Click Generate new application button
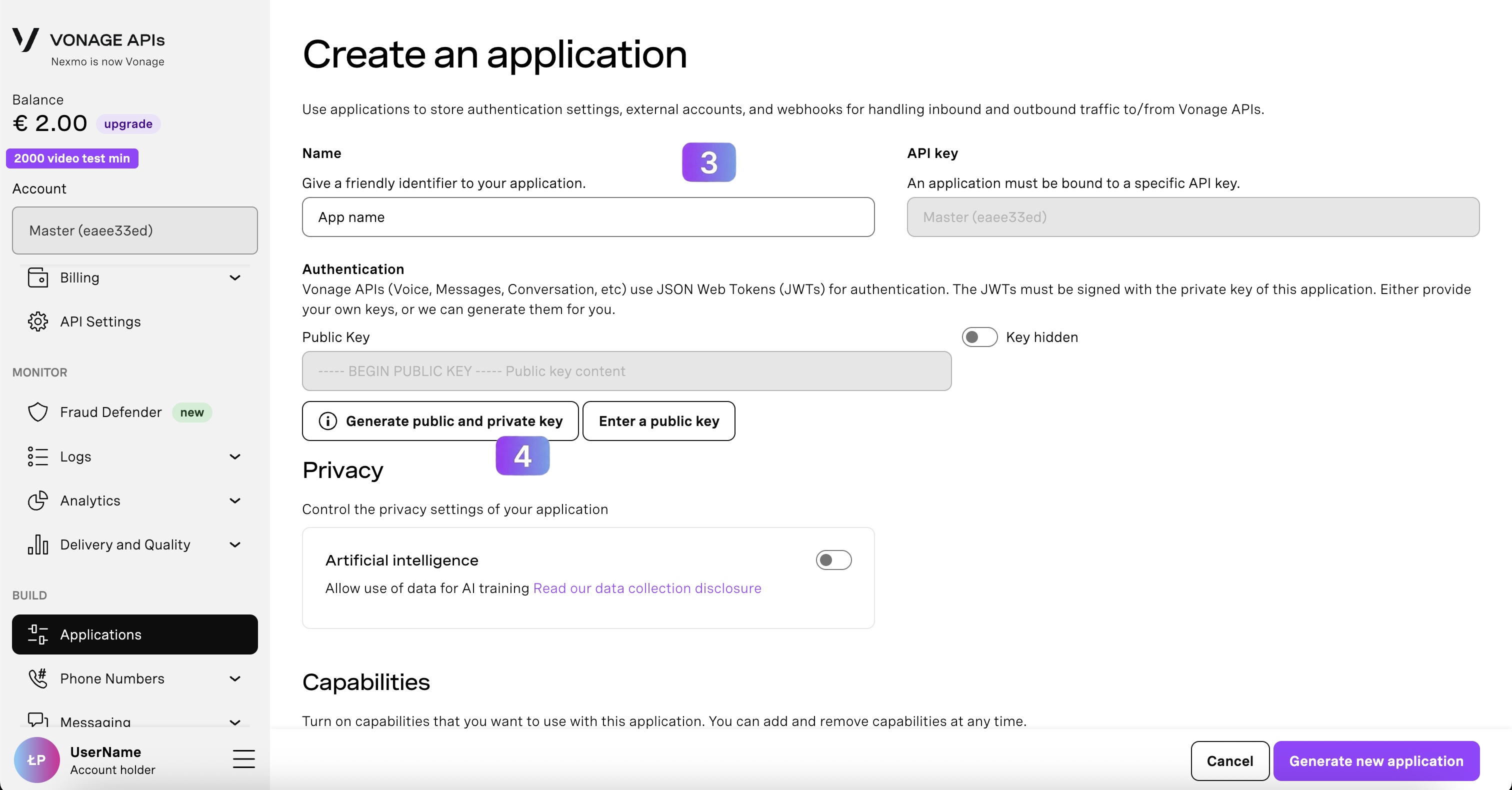Screen dimensions: 1512x790 coord(1376,760)
